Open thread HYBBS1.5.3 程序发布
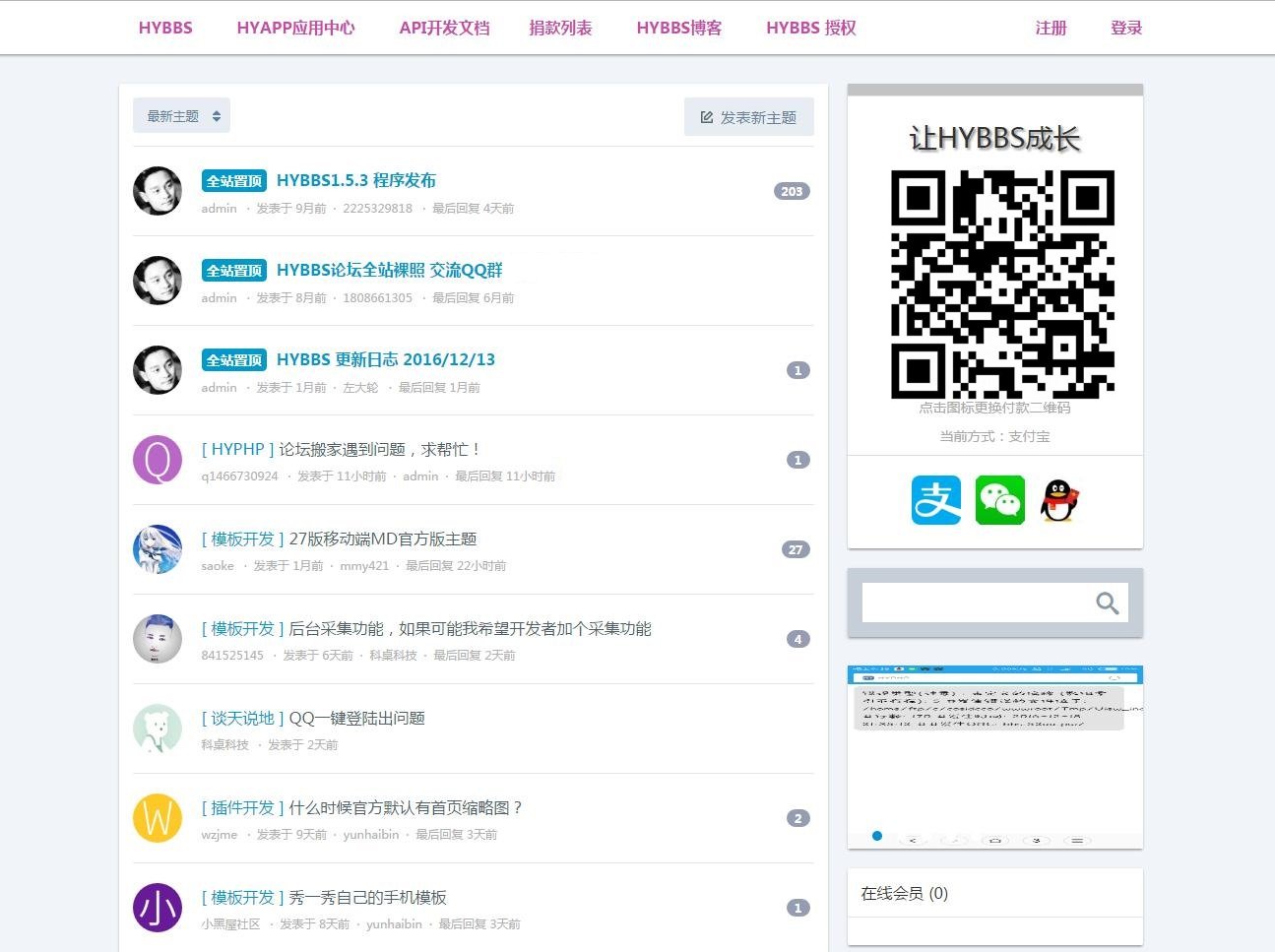This screenshot has width=1275, height=952. click(x=356, y=180)
